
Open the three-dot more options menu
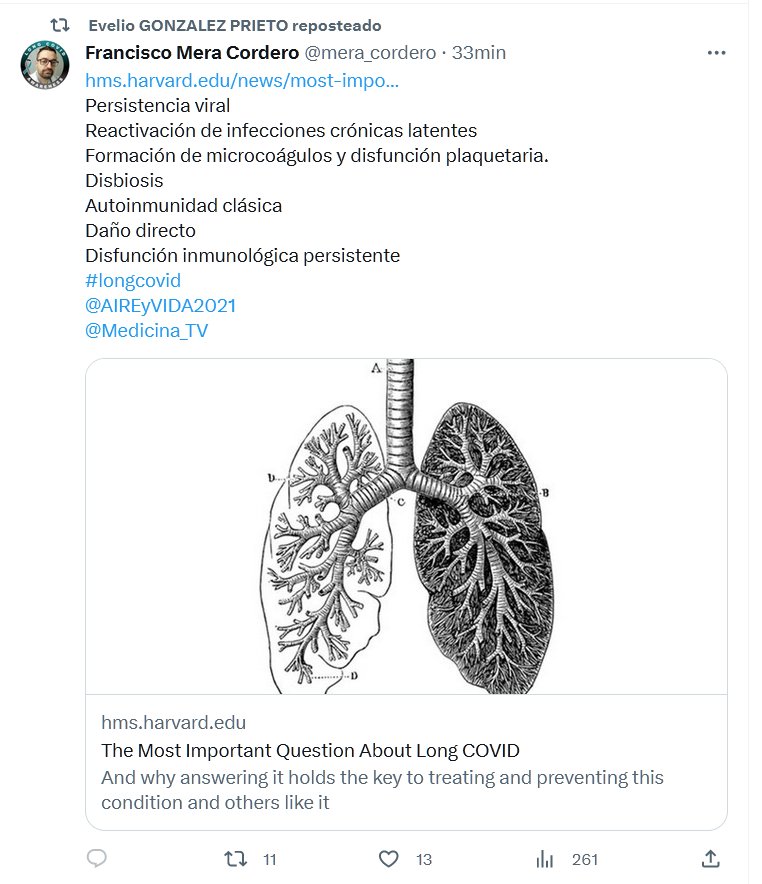[x=716, y=53]
